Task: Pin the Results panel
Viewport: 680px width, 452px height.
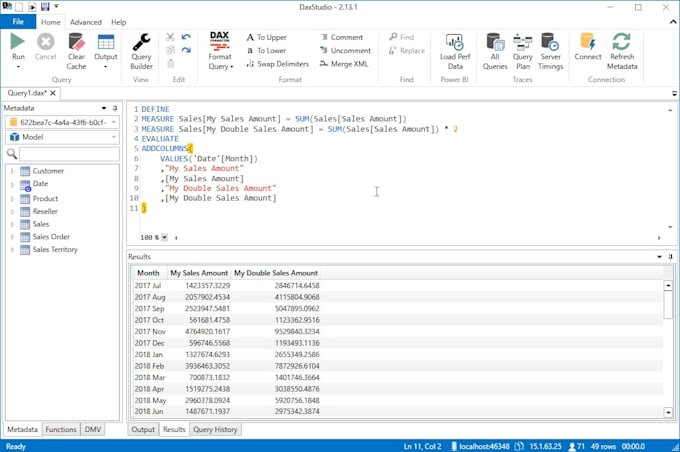Action: 670,257
